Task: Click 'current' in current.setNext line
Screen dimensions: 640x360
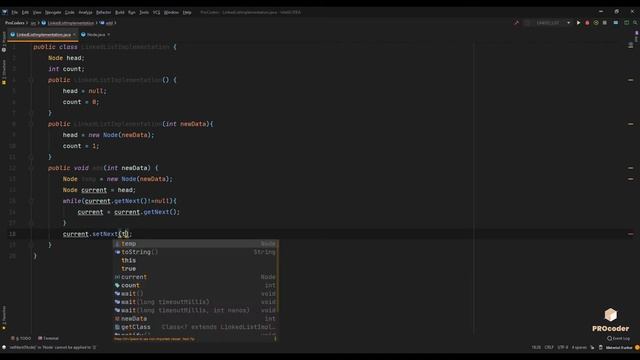Action: tap(76, 234)
